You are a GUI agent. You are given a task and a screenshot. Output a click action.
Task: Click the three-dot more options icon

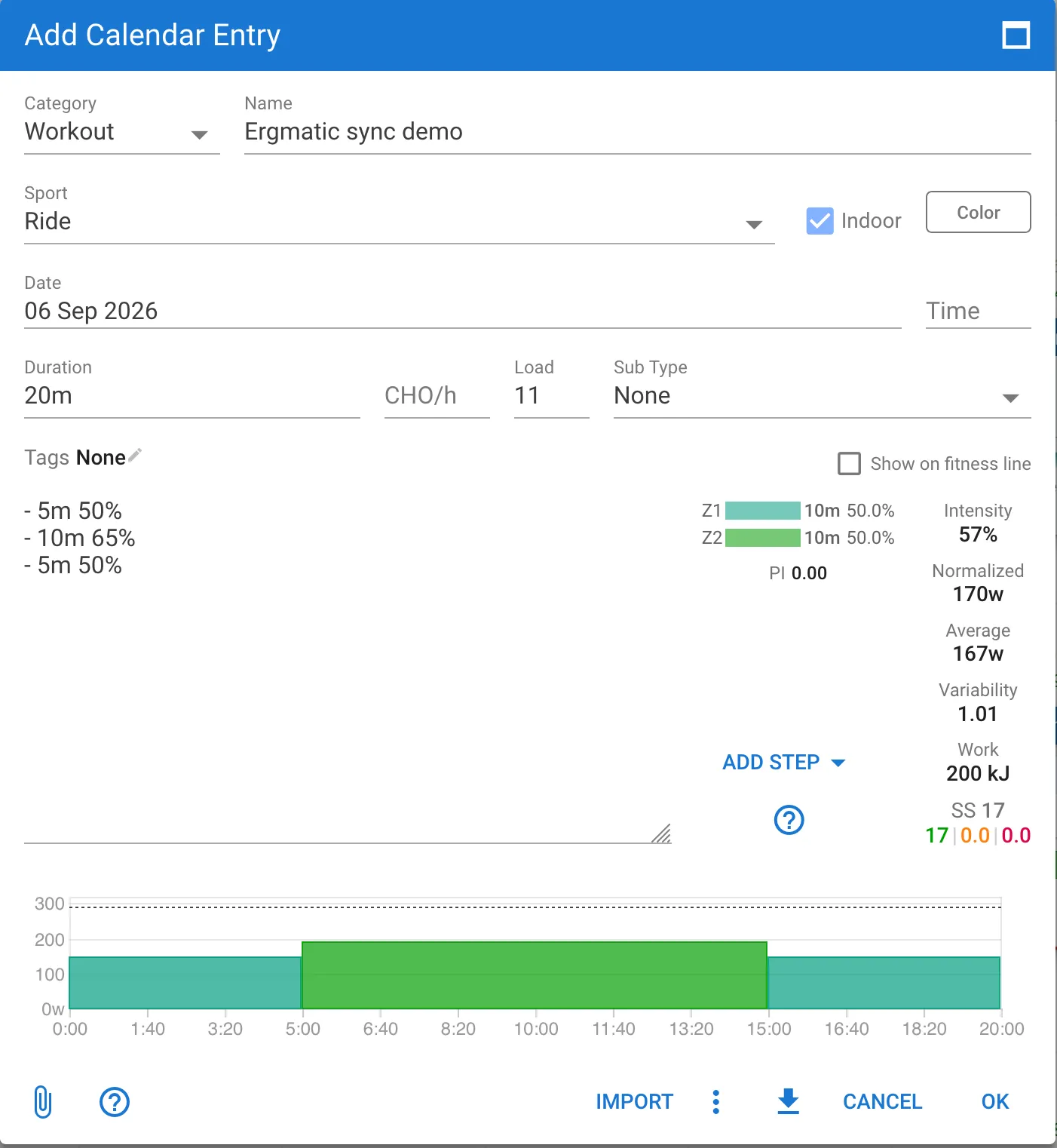pyautogui.click(x=716, y=1102)
